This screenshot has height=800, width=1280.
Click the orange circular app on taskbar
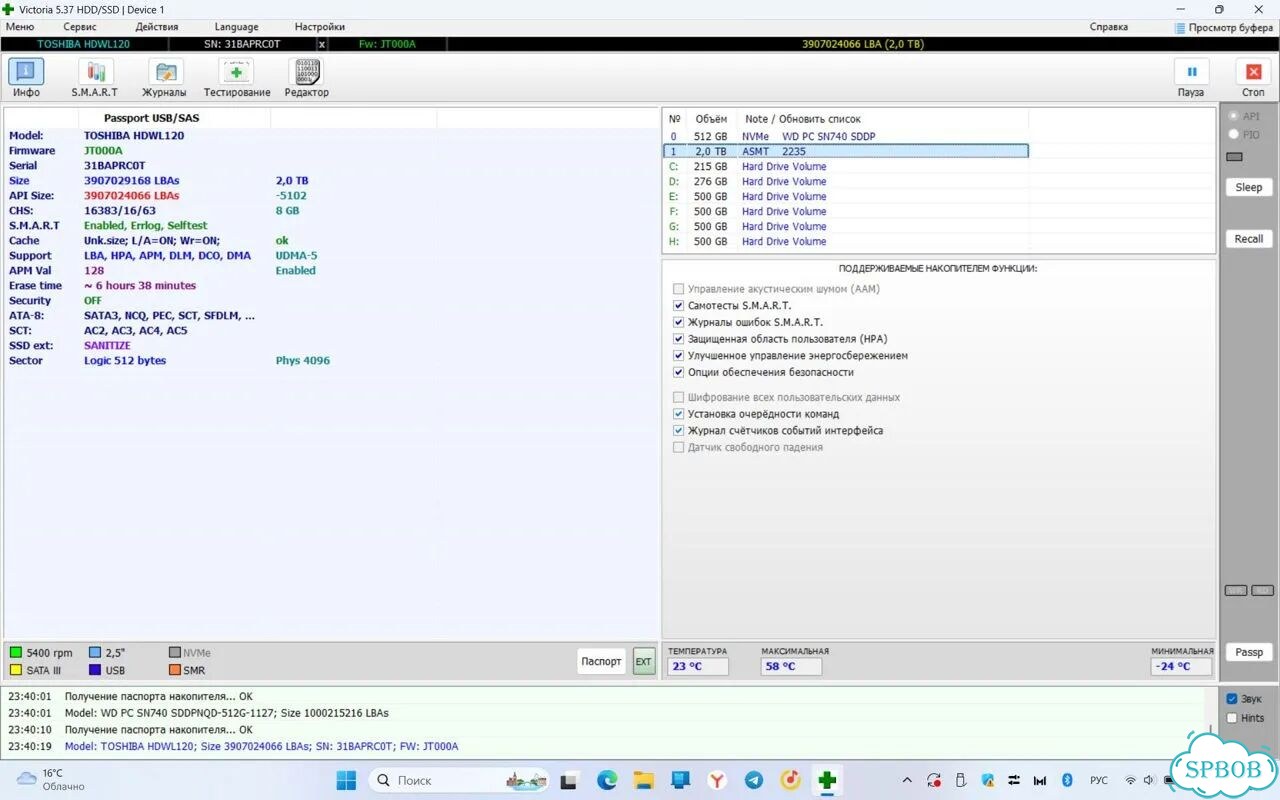[x=790, y=780]
